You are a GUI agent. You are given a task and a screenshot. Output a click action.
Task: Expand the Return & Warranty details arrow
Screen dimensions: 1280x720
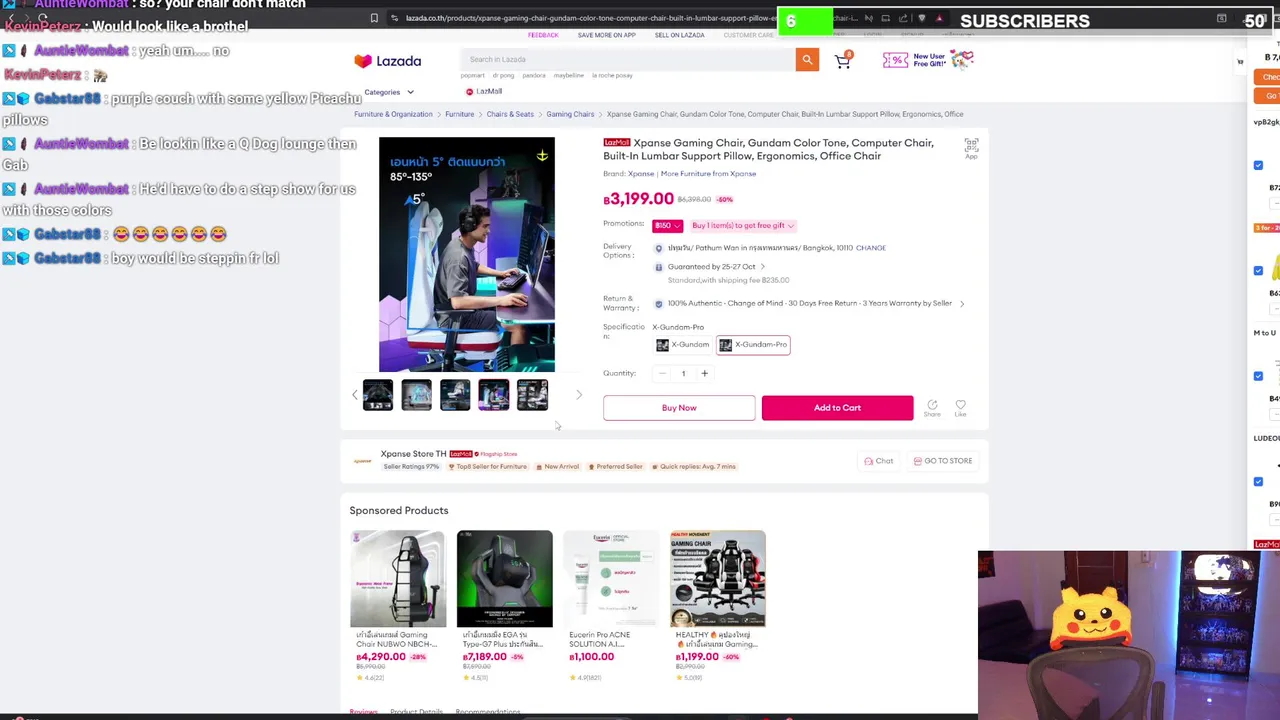click(962, 304)
